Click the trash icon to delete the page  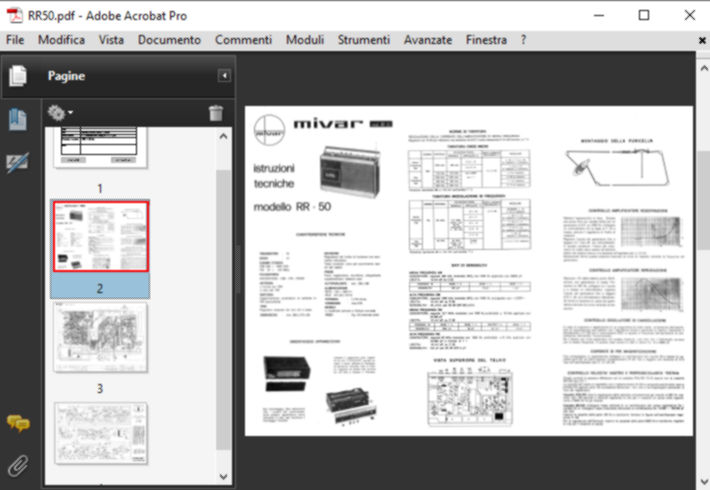tap(216, 113)
